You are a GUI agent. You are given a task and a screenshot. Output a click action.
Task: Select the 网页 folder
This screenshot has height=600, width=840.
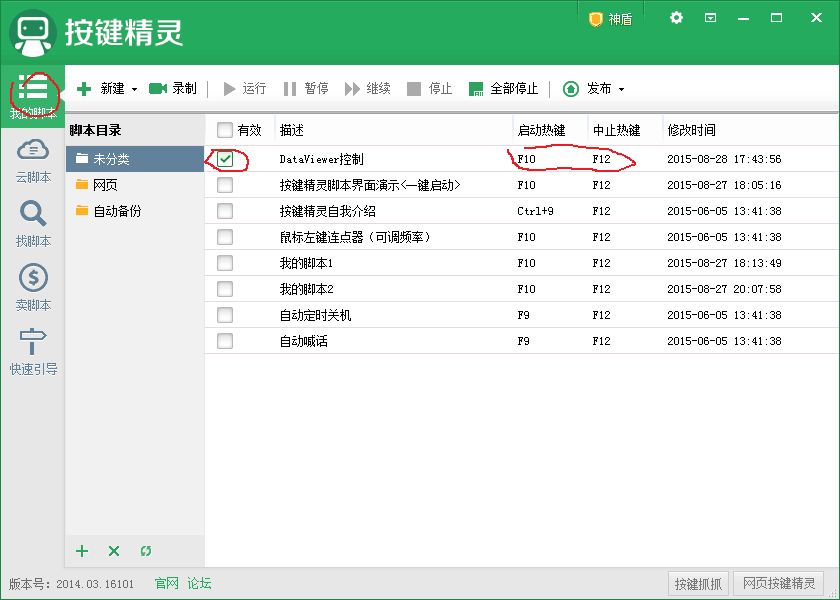[135, 185]
